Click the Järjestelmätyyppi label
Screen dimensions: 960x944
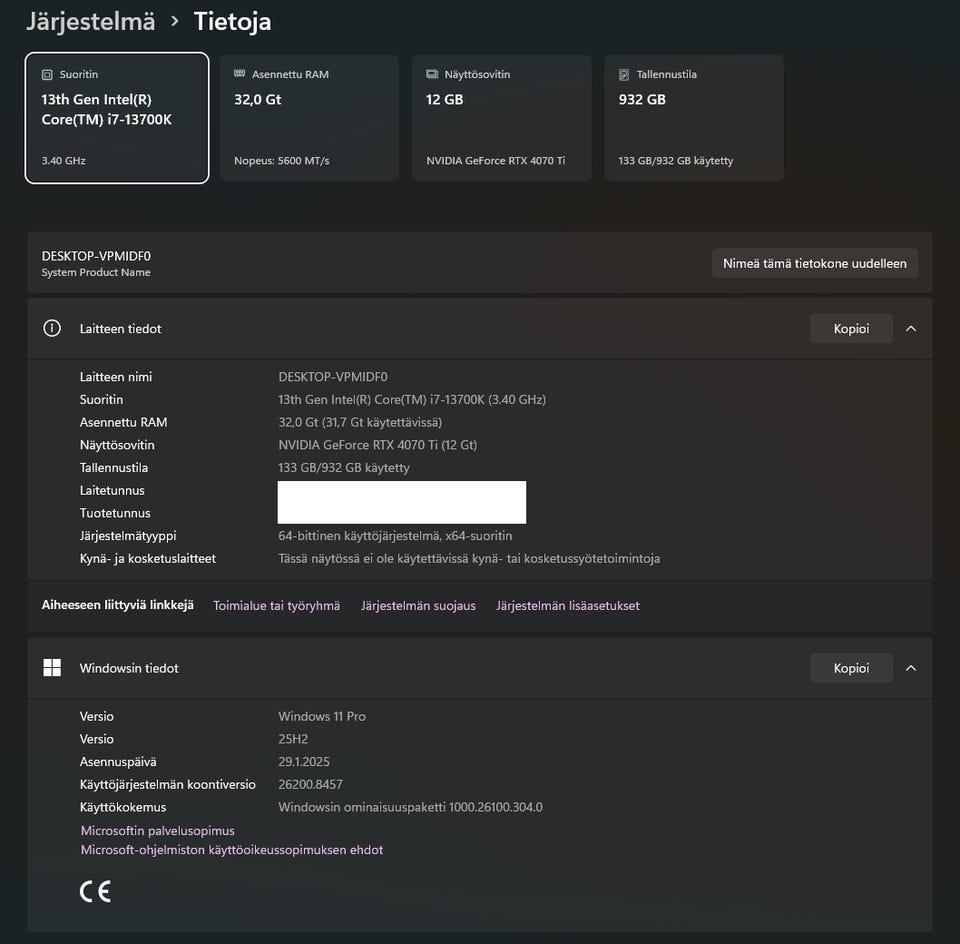[127, 536]
